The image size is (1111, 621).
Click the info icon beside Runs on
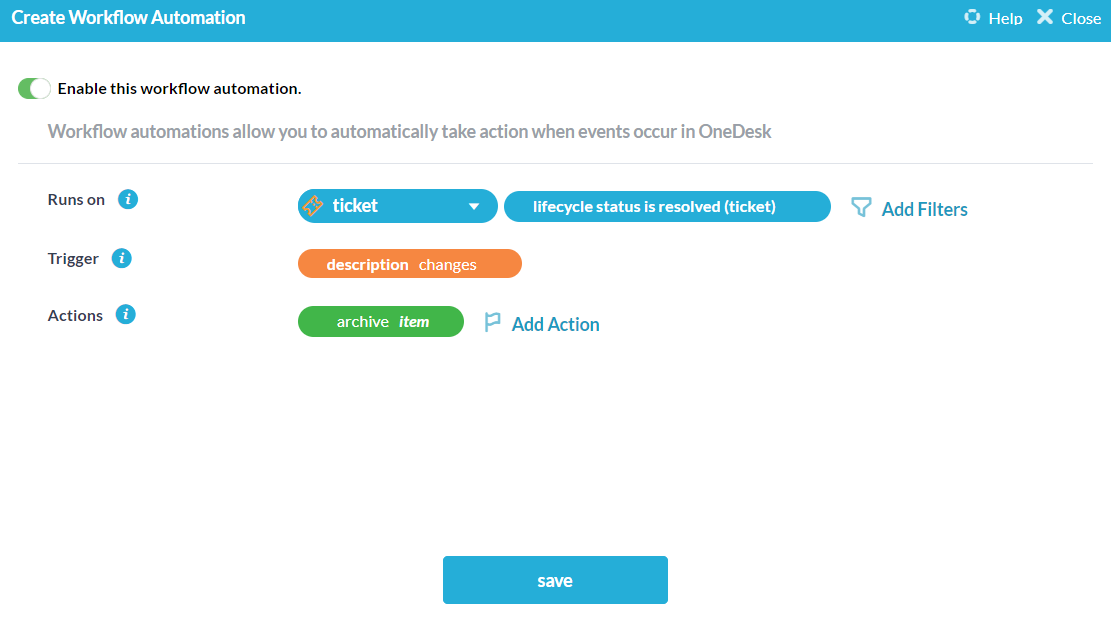[128, 199]
